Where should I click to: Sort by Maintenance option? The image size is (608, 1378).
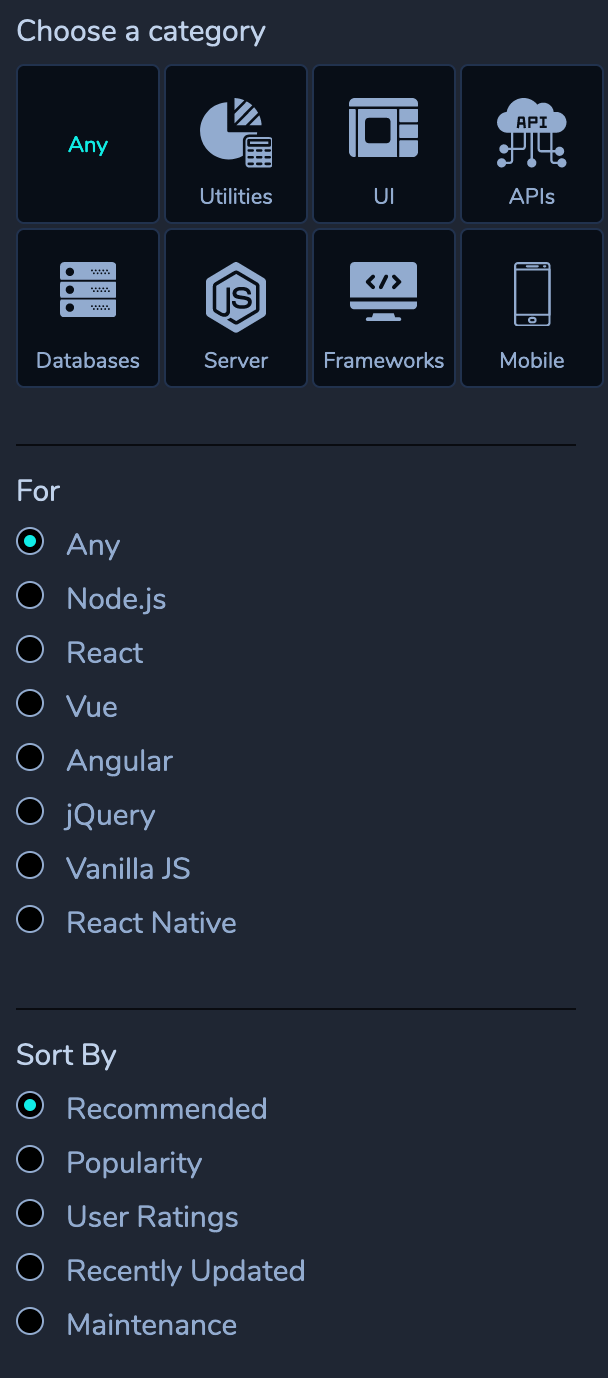coord(31,1322)
